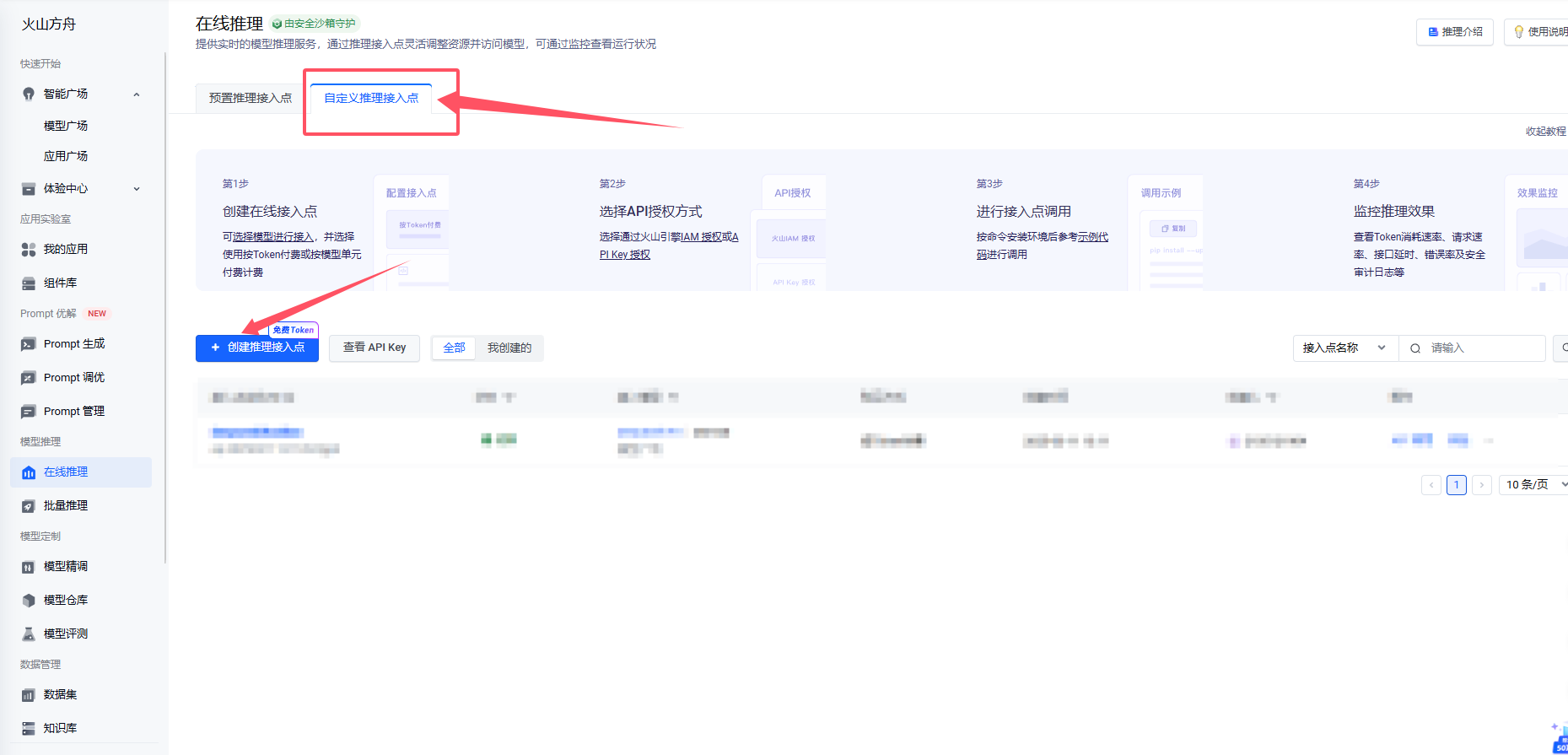The width and height of the screenshot is (1568, 755).
Task: Click the Prompt 生成 icon
Action: point(29,343)
